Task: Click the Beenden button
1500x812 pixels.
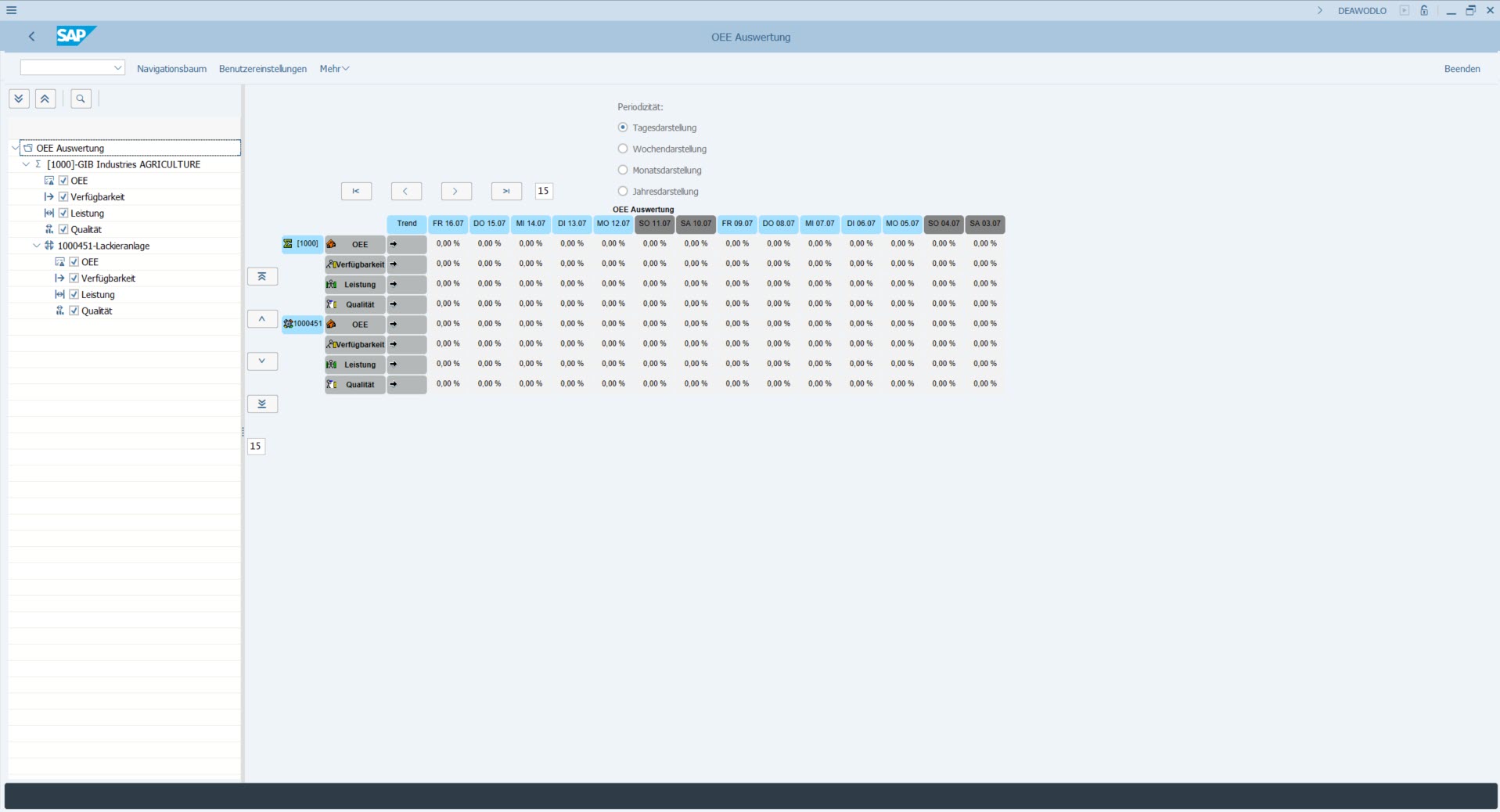Action: 1462,69
